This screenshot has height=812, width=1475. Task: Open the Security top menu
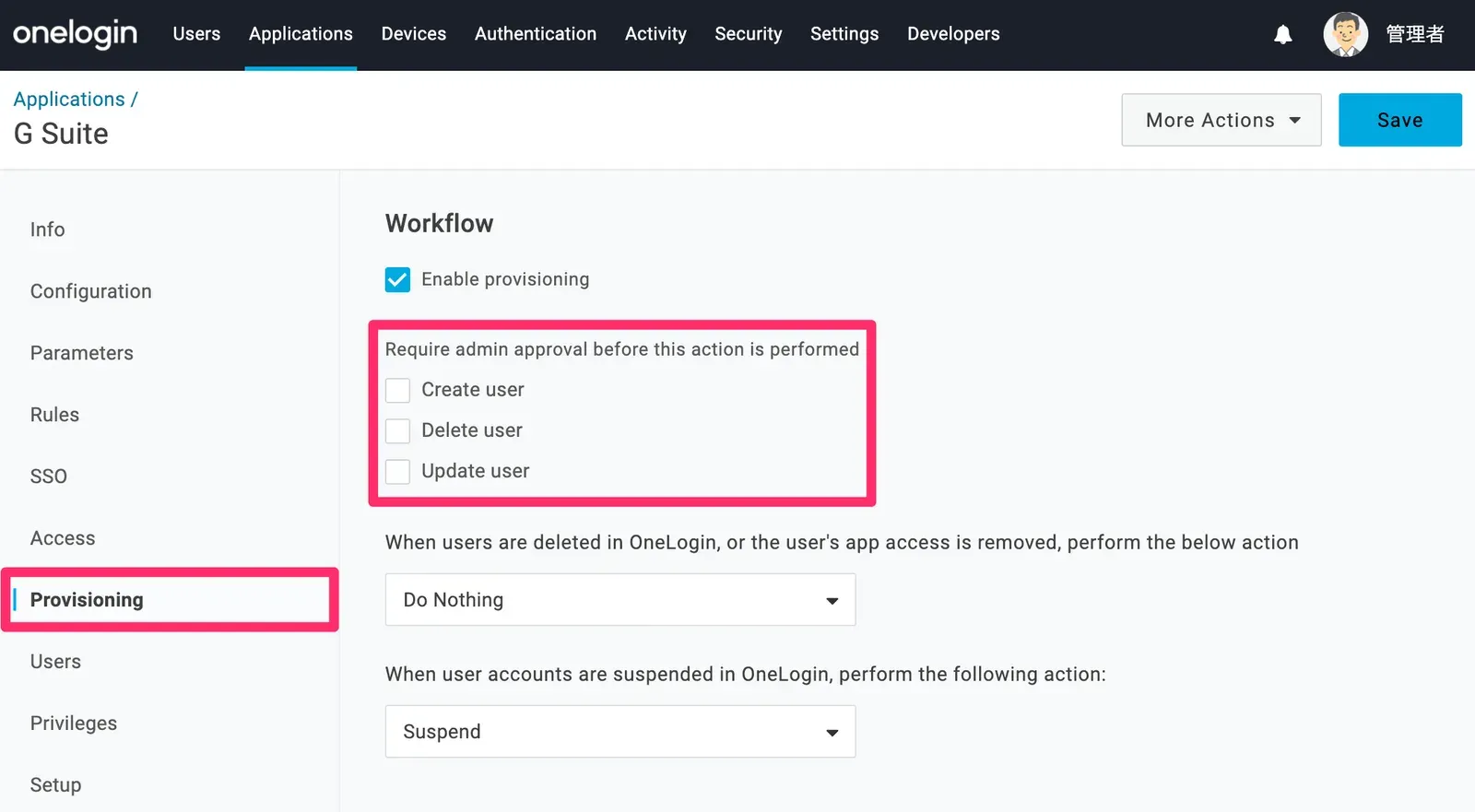[x=749, y=34]
